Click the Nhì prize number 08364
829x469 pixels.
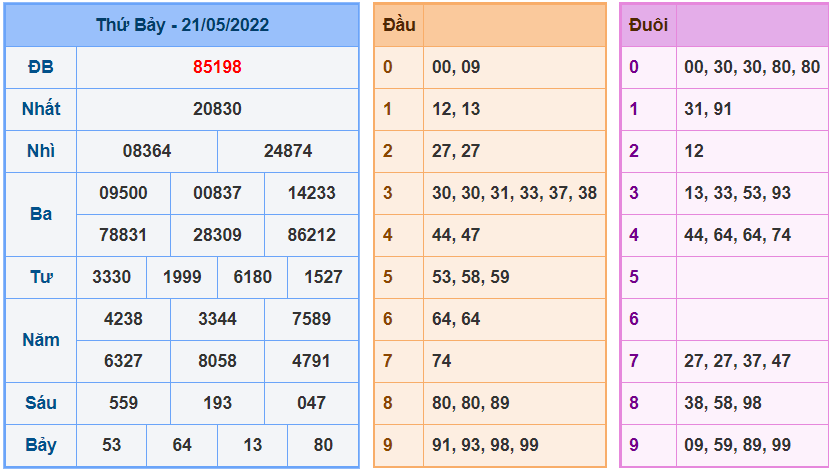pos(147,151)
